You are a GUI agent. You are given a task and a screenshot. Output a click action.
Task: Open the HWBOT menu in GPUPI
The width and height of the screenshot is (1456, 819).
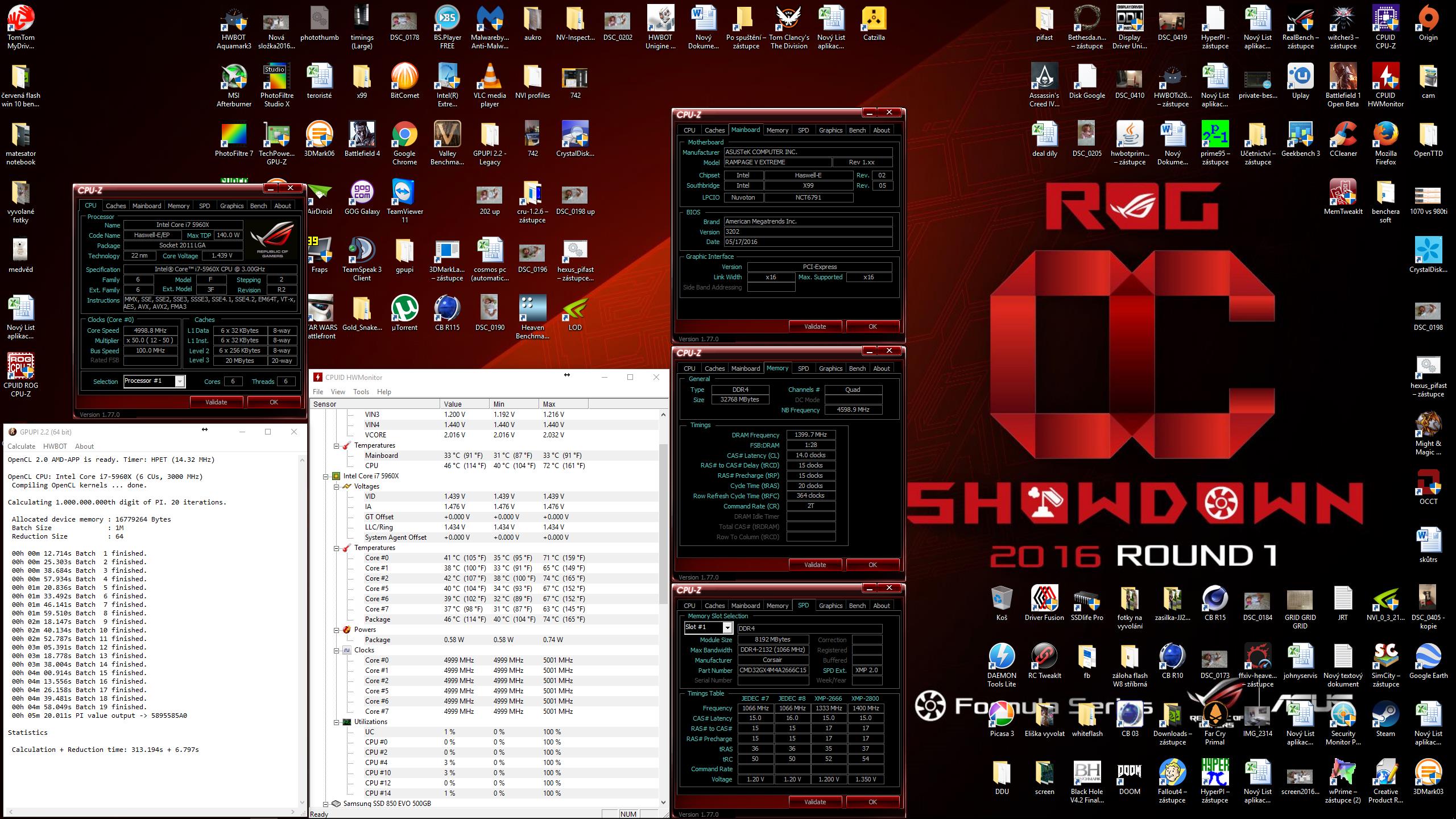click(x=55, y=446)
